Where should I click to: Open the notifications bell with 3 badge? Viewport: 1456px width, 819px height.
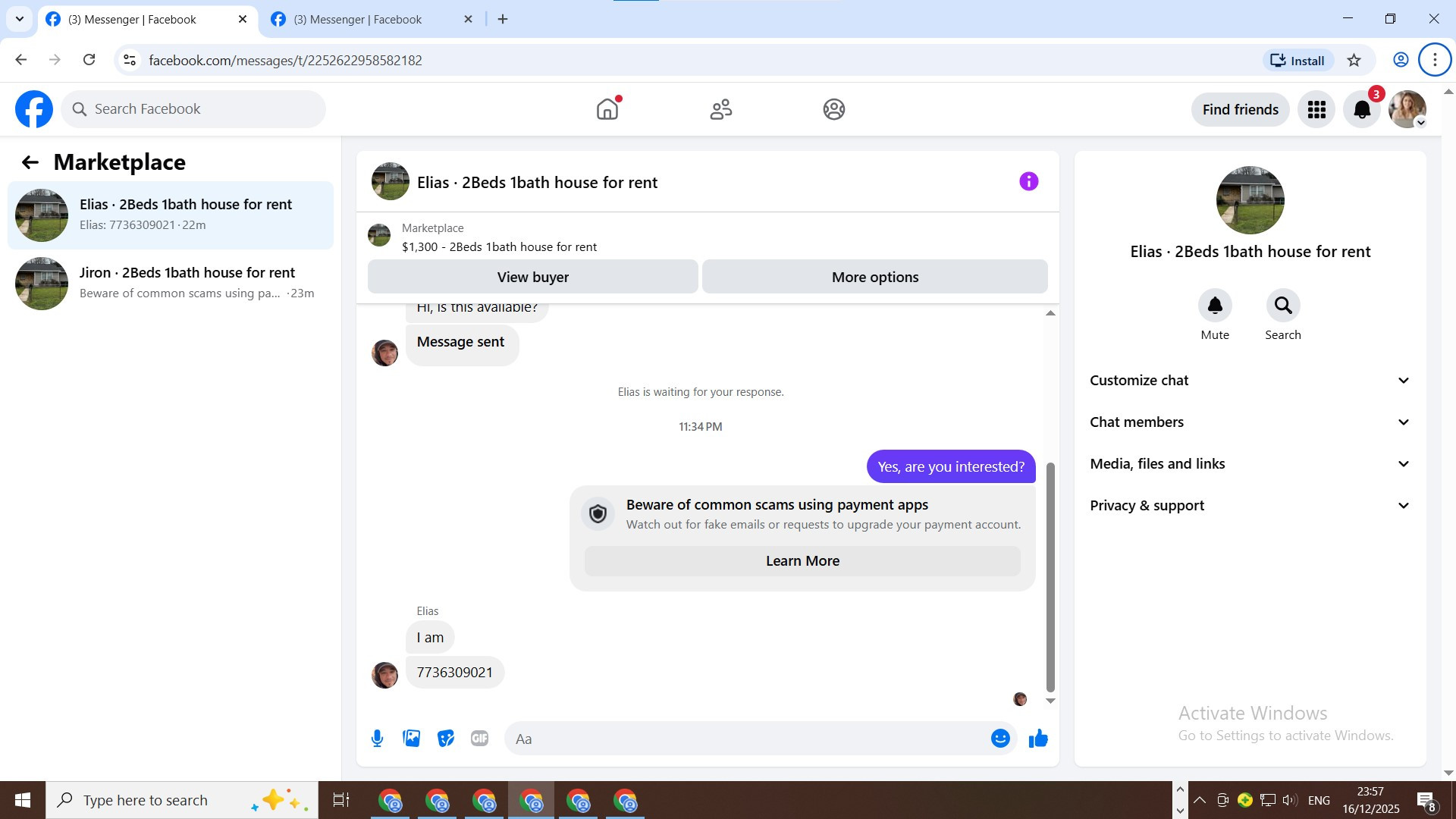1362,109
